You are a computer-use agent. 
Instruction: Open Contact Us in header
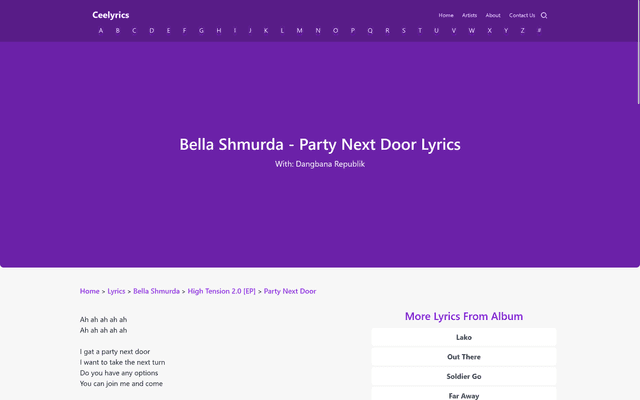(522, 15)
